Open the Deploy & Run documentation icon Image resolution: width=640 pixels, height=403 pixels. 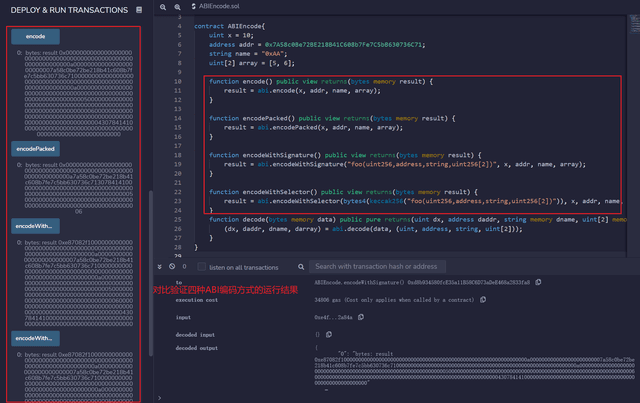(x=138, y=10)
